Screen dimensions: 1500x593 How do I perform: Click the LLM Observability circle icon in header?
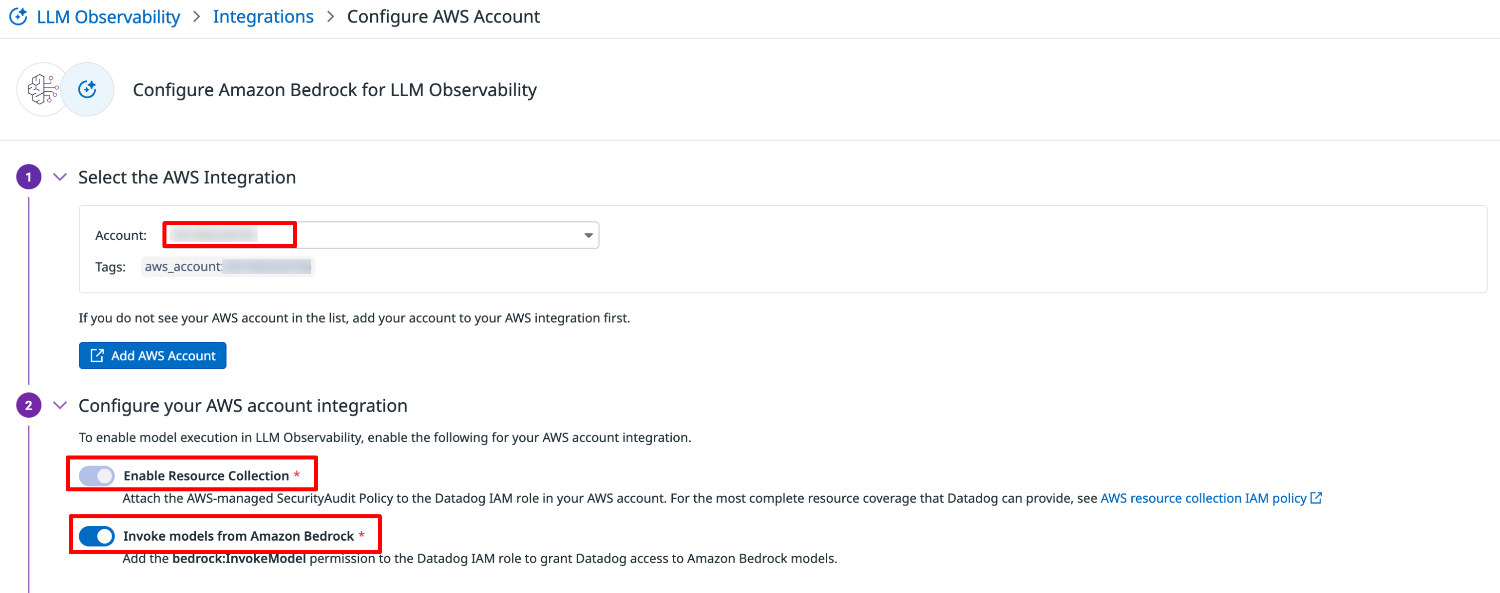[x=88, y=90]
